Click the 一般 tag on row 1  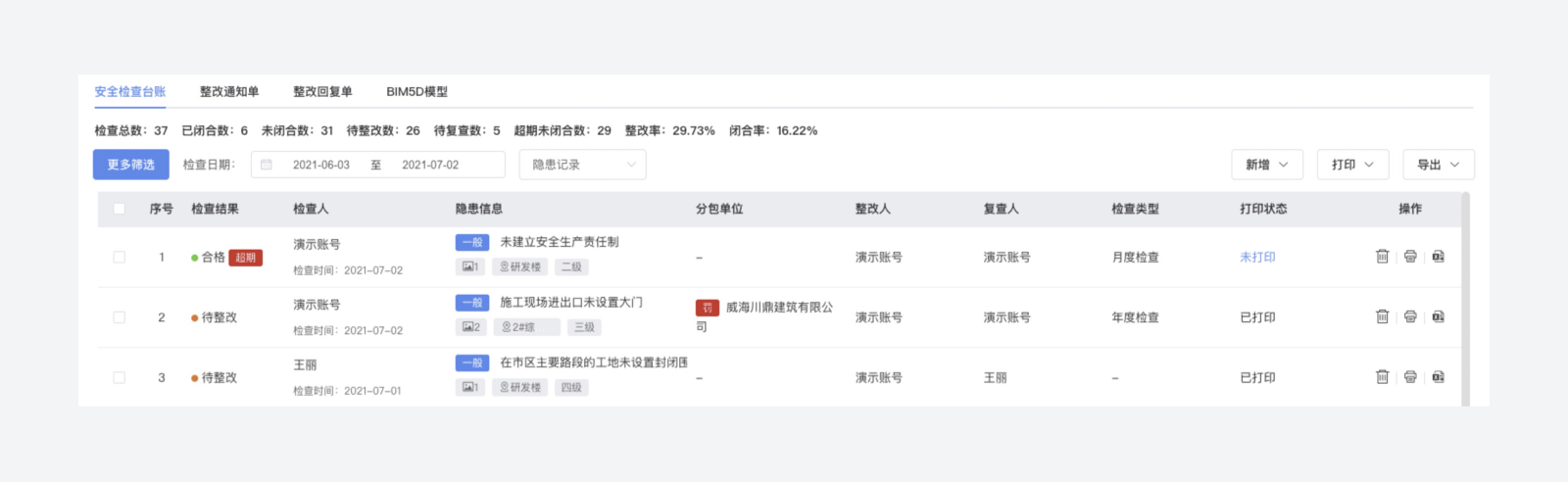click(472, 242)
